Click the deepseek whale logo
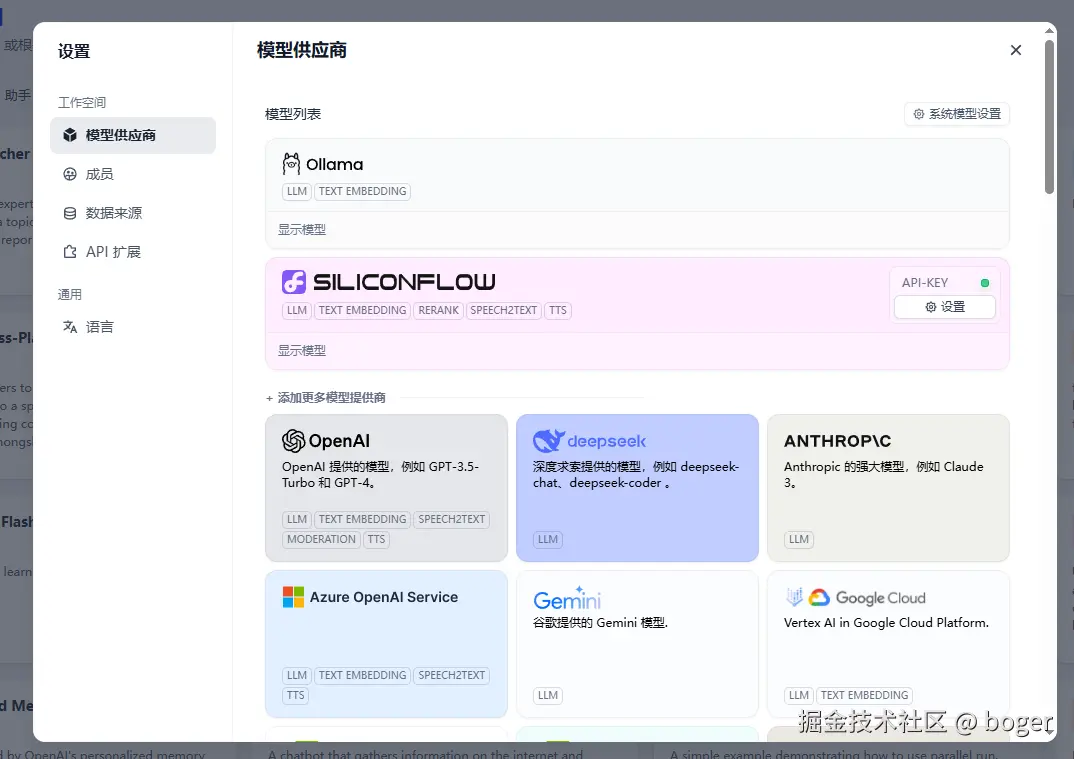The height and width of the screenshot is (759, 1074). click(549, 440)
